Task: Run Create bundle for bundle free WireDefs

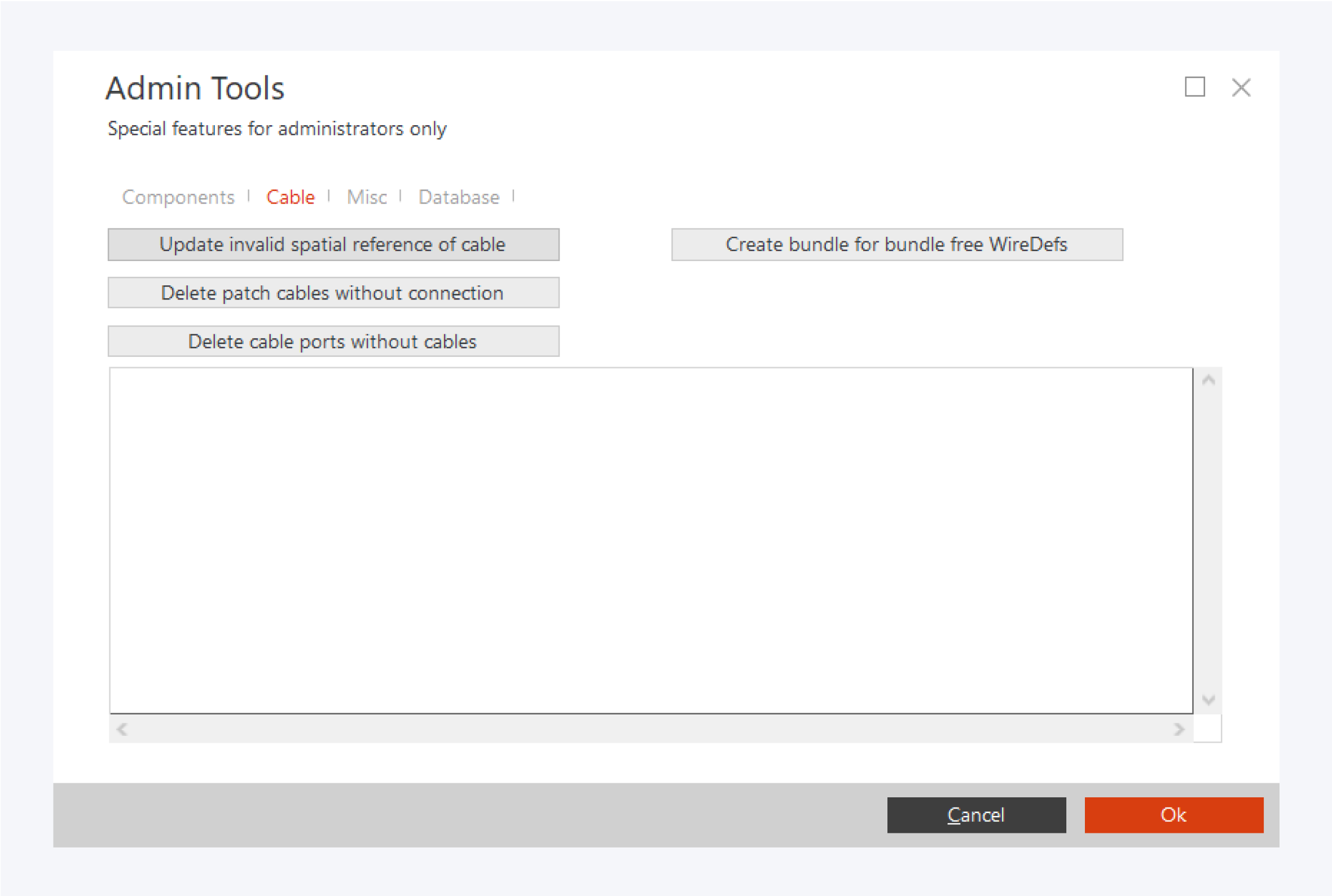Action: point(896,245)
